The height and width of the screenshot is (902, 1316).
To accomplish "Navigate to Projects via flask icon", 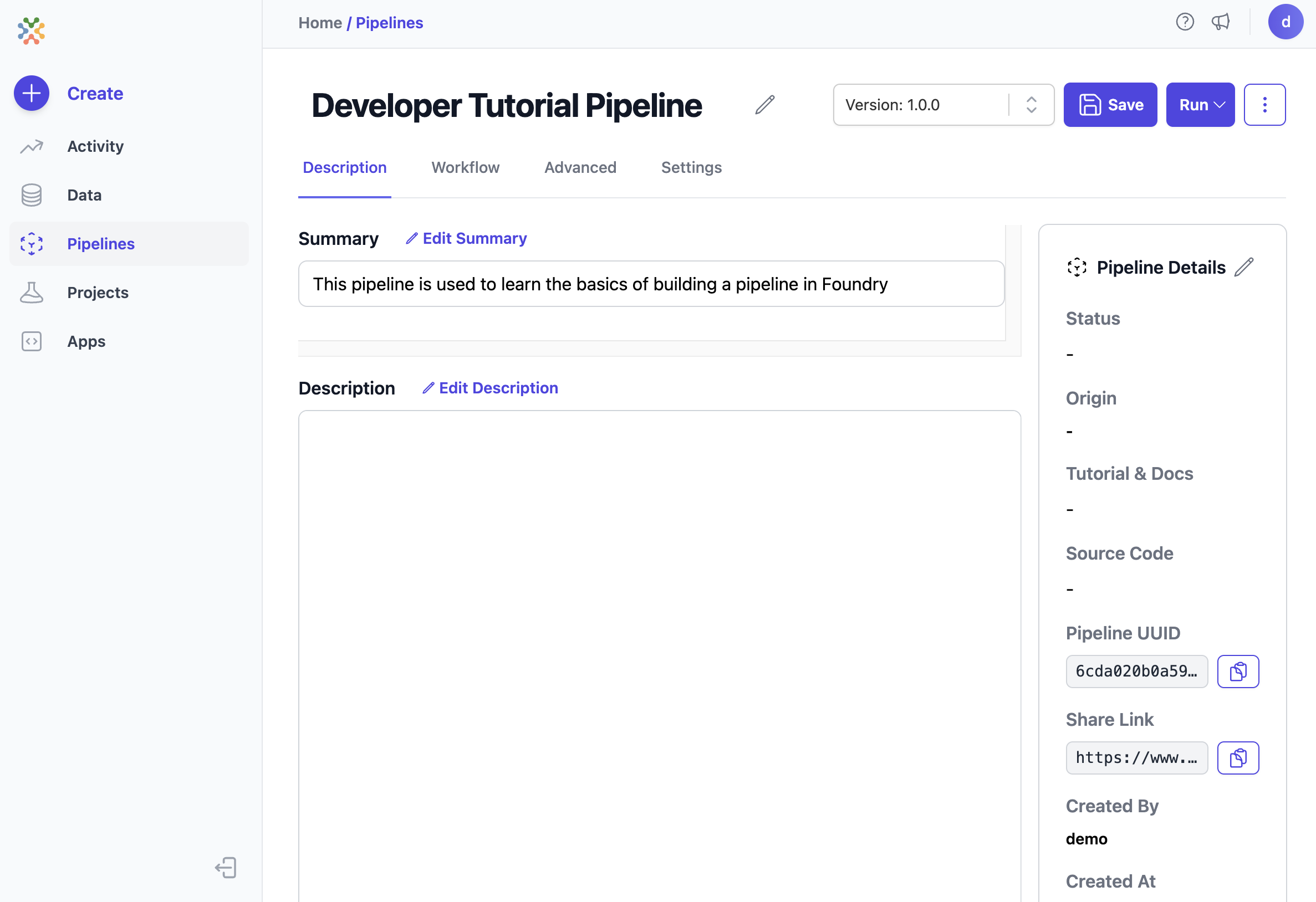I will (31, 293).
